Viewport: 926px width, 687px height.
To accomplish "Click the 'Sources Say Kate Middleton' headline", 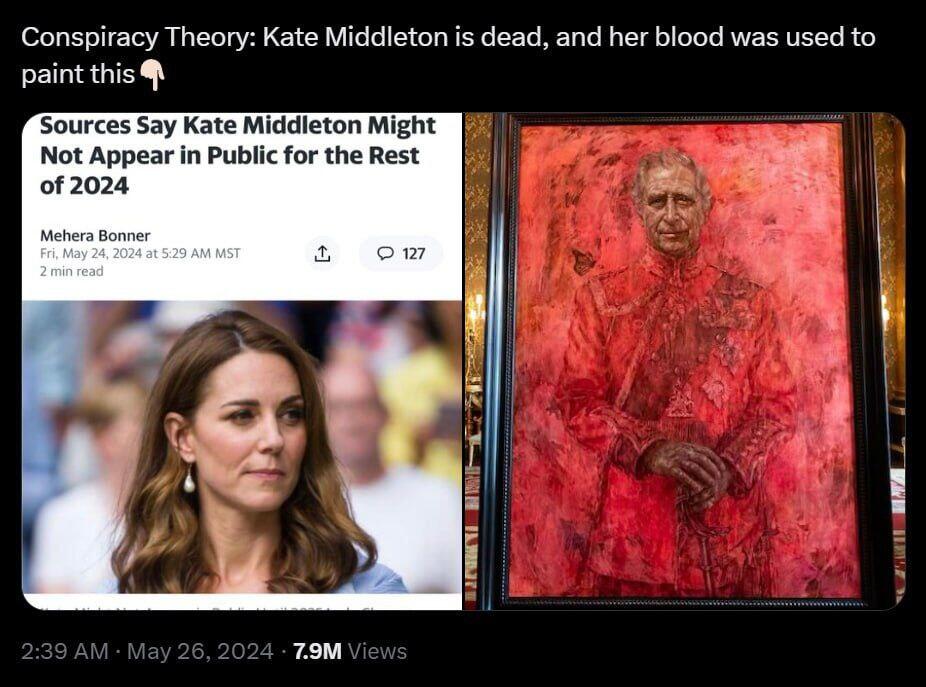I will 238,155.
